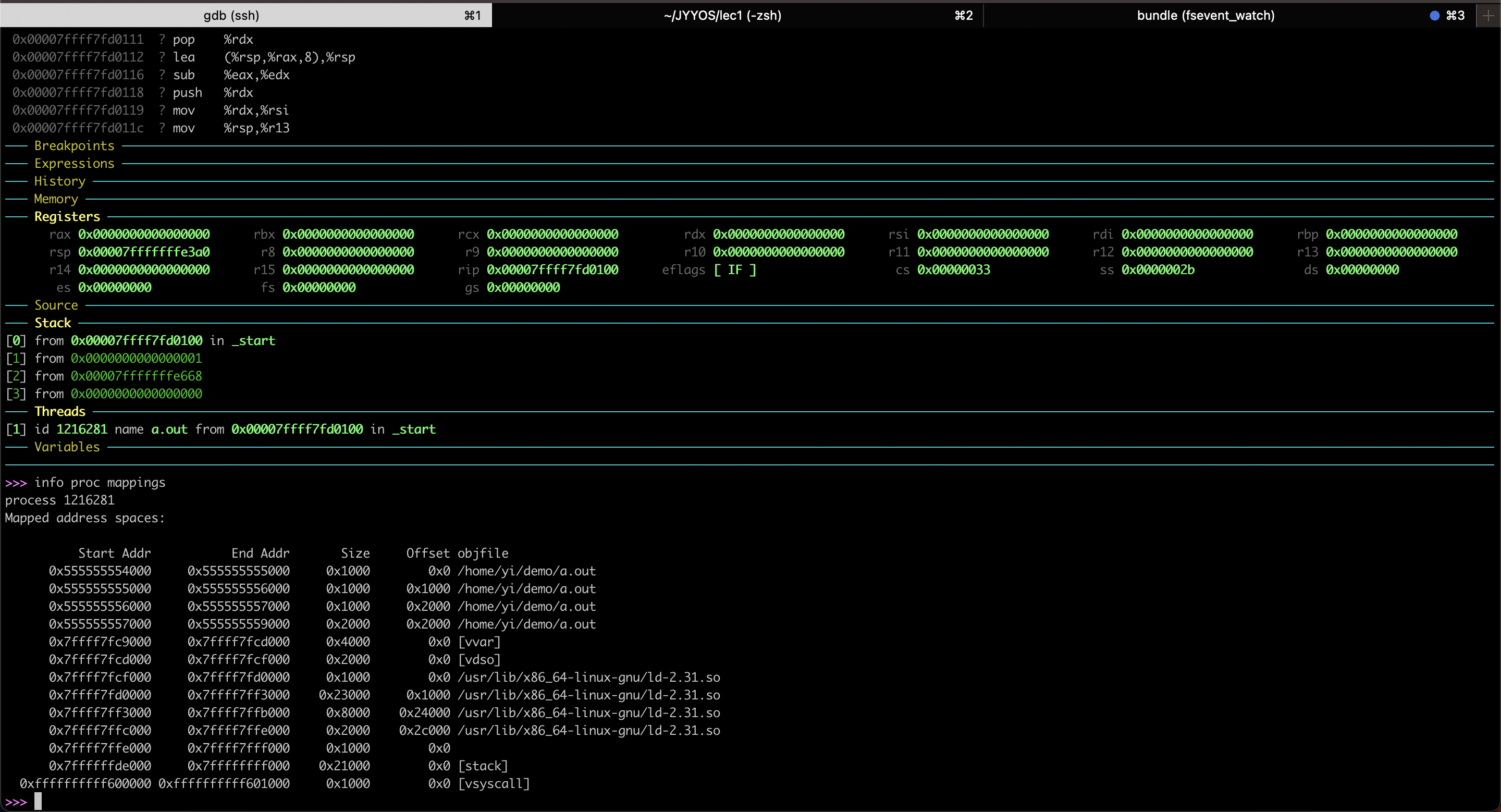This screenshot has height=812, width=1501.
Task: Click the rax register value
Action: click(144, 234)
